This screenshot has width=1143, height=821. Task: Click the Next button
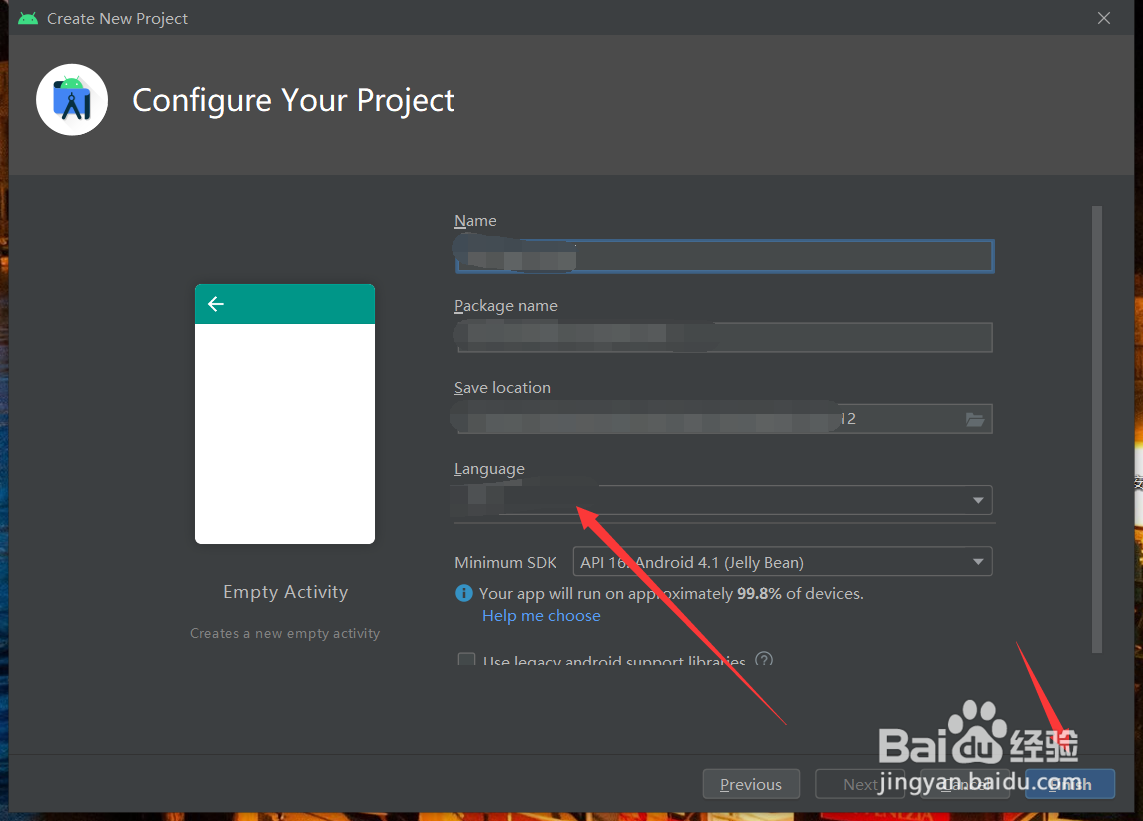pos(859,784)
